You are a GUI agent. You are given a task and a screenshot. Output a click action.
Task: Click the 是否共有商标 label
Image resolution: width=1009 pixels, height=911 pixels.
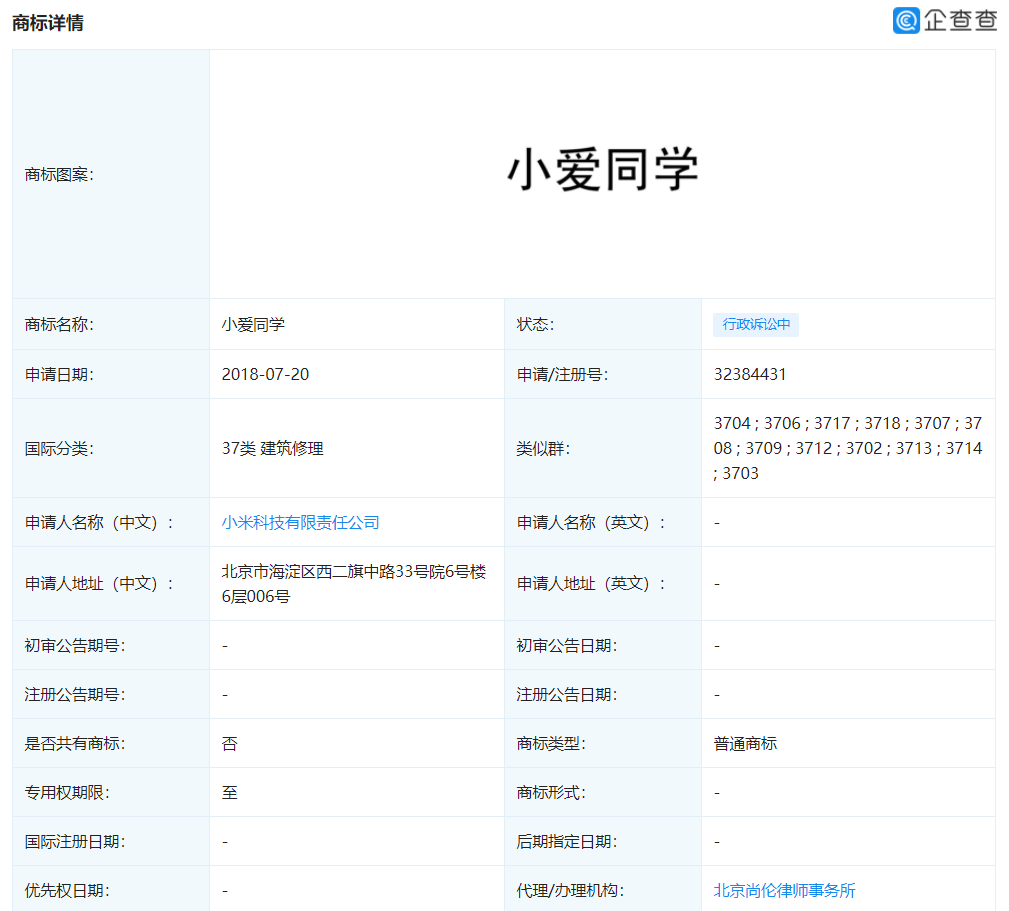point(75,744)
